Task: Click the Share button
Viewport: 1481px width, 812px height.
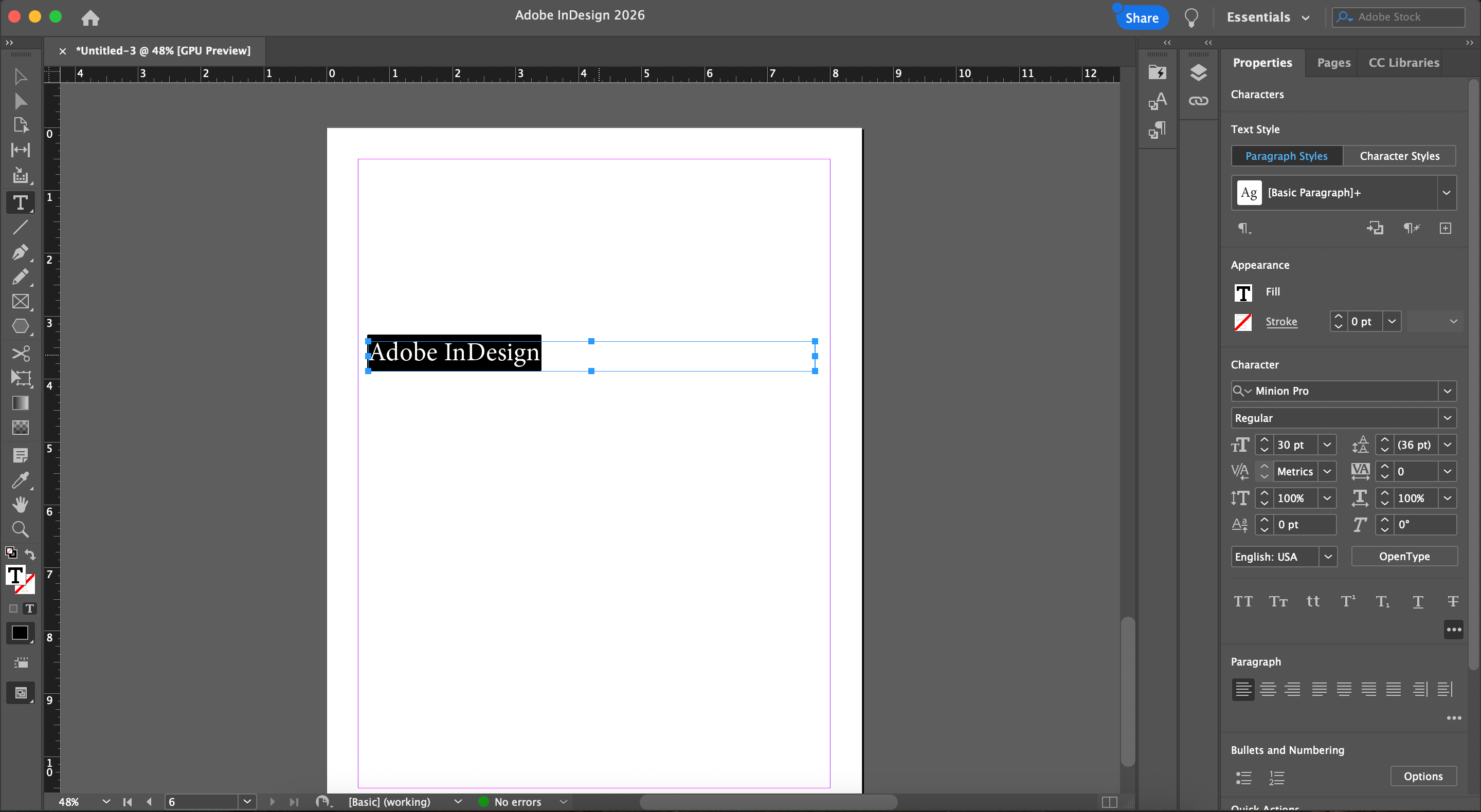Action: (1141, 18)
